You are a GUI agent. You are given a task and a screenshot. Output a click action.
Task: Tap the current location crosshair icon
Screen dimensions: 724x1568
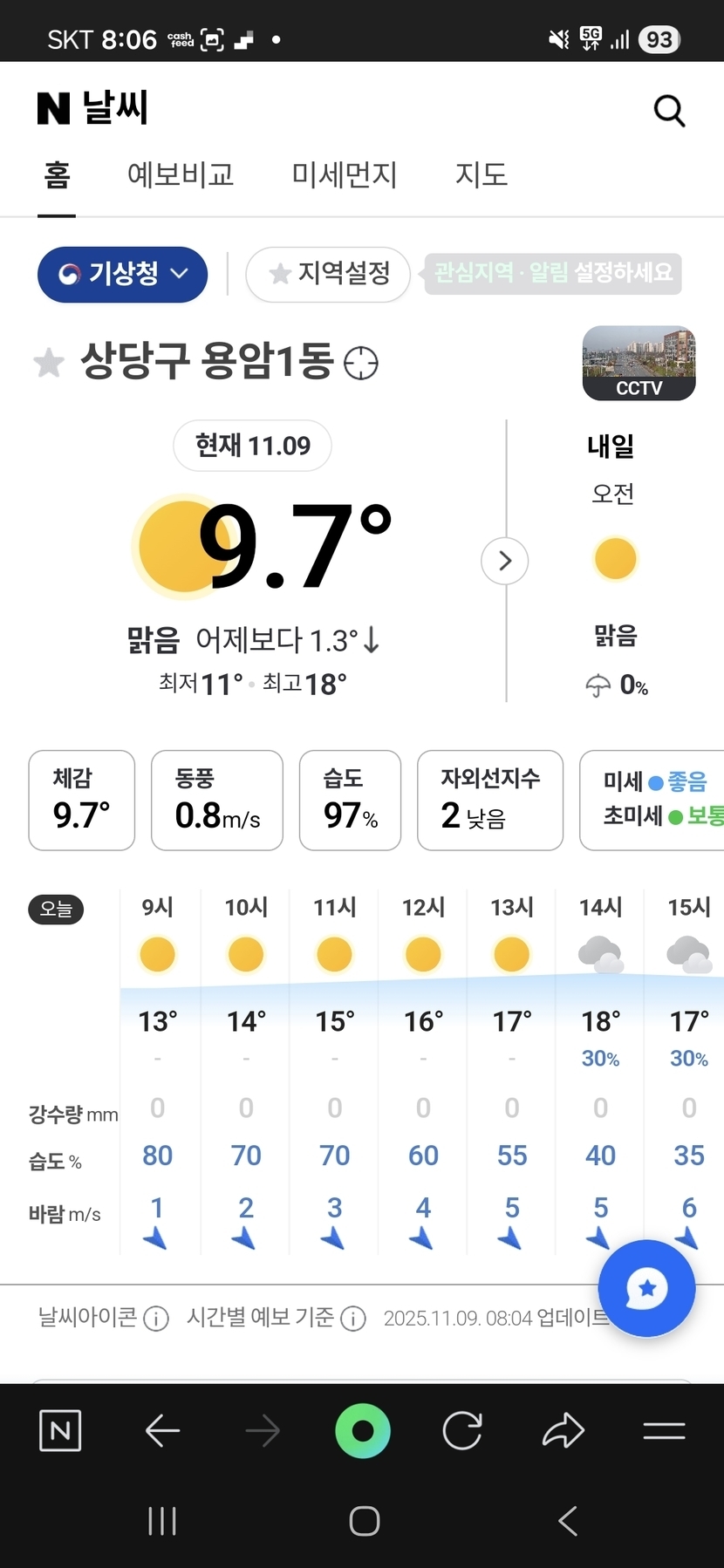(361, 363)
